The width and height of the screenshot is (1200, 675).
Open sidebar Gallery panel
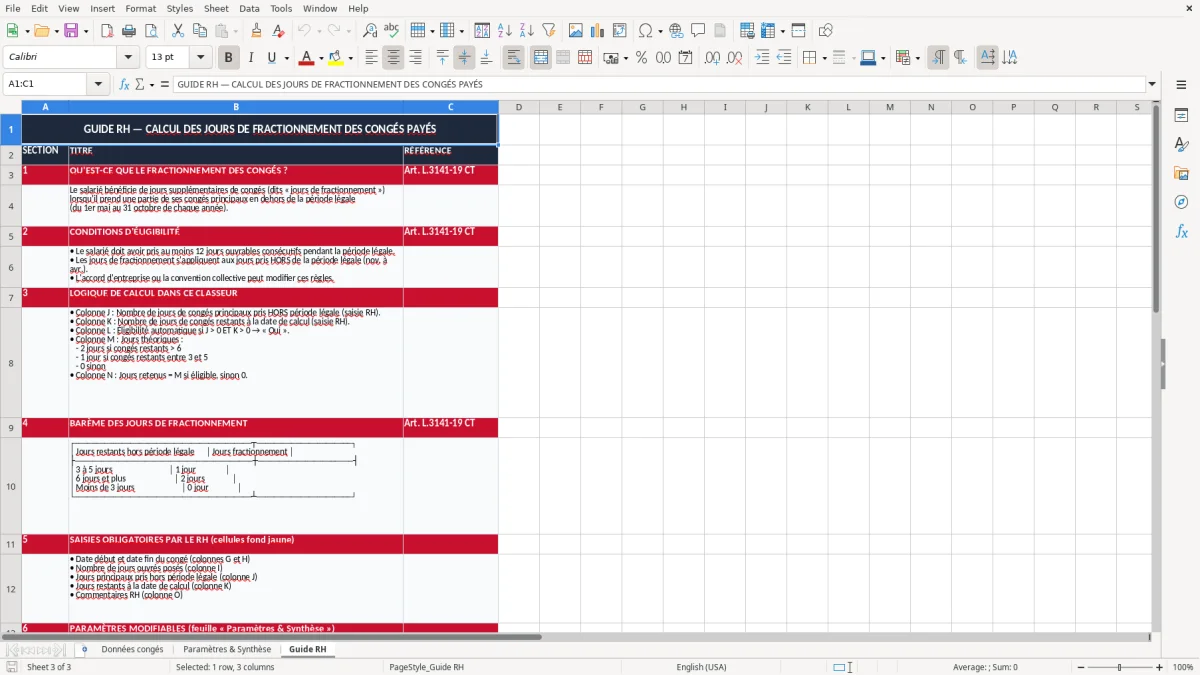click(x=1181, y=174)
